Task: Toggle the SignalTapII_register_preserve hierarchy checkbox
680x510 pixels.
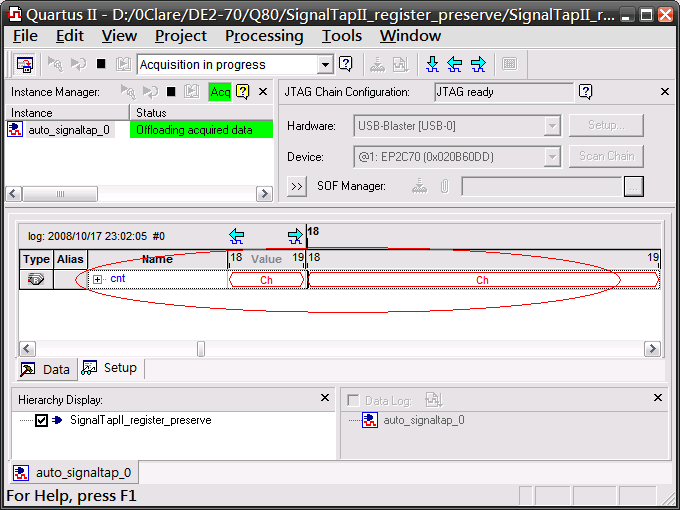Action: [x=41, y=420]
